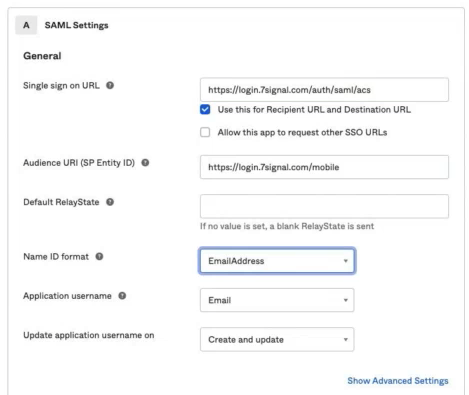
Task: Open Update application username on dropdown
Action: tap(277, 339)
